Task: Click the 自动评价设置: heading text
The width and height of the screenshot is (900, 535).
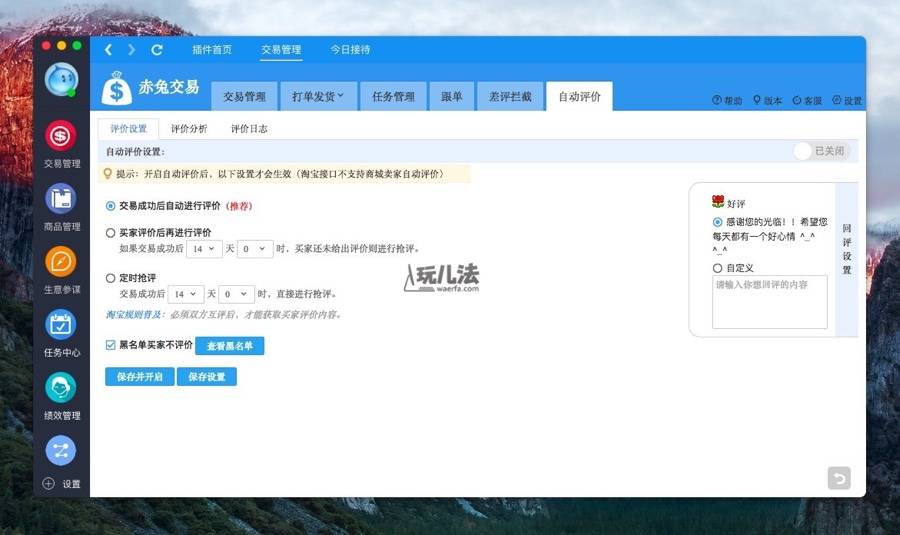Action: click(x=135, y=152)
